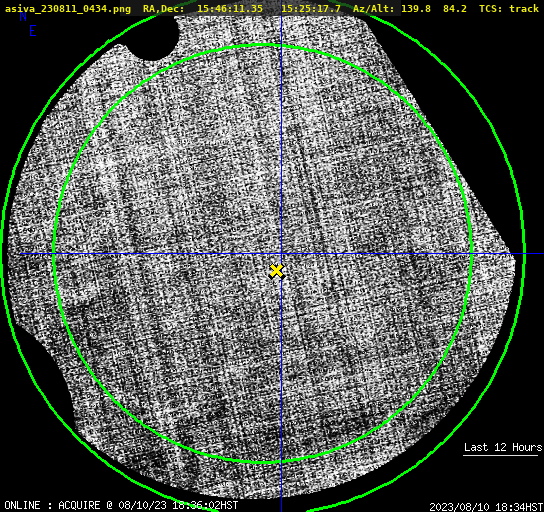Click the yellow X telescope pointing marker

point(277,271)
